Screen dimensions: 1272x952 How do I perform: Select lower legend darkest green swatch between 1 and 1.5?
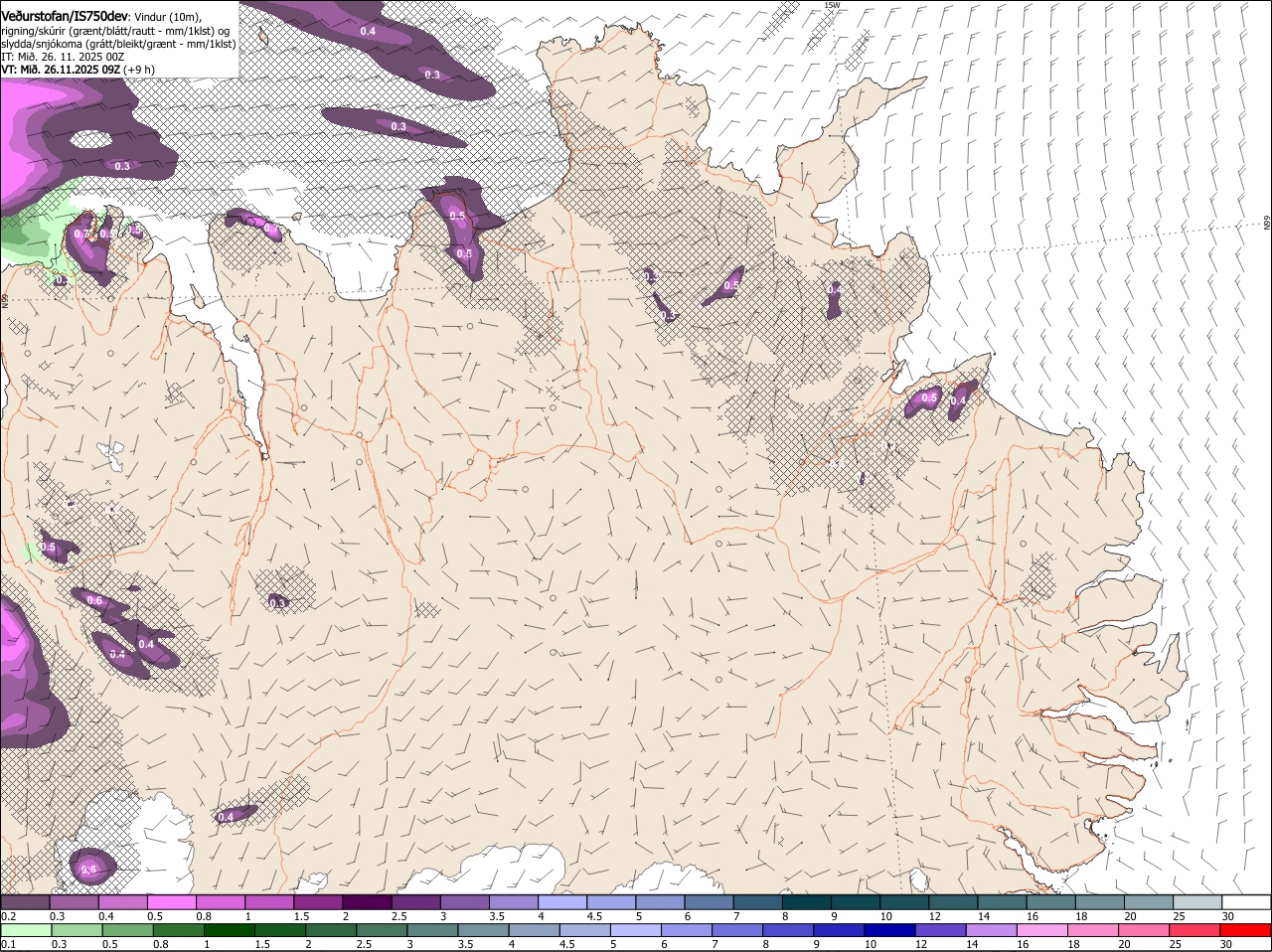(x=230, y=929)
